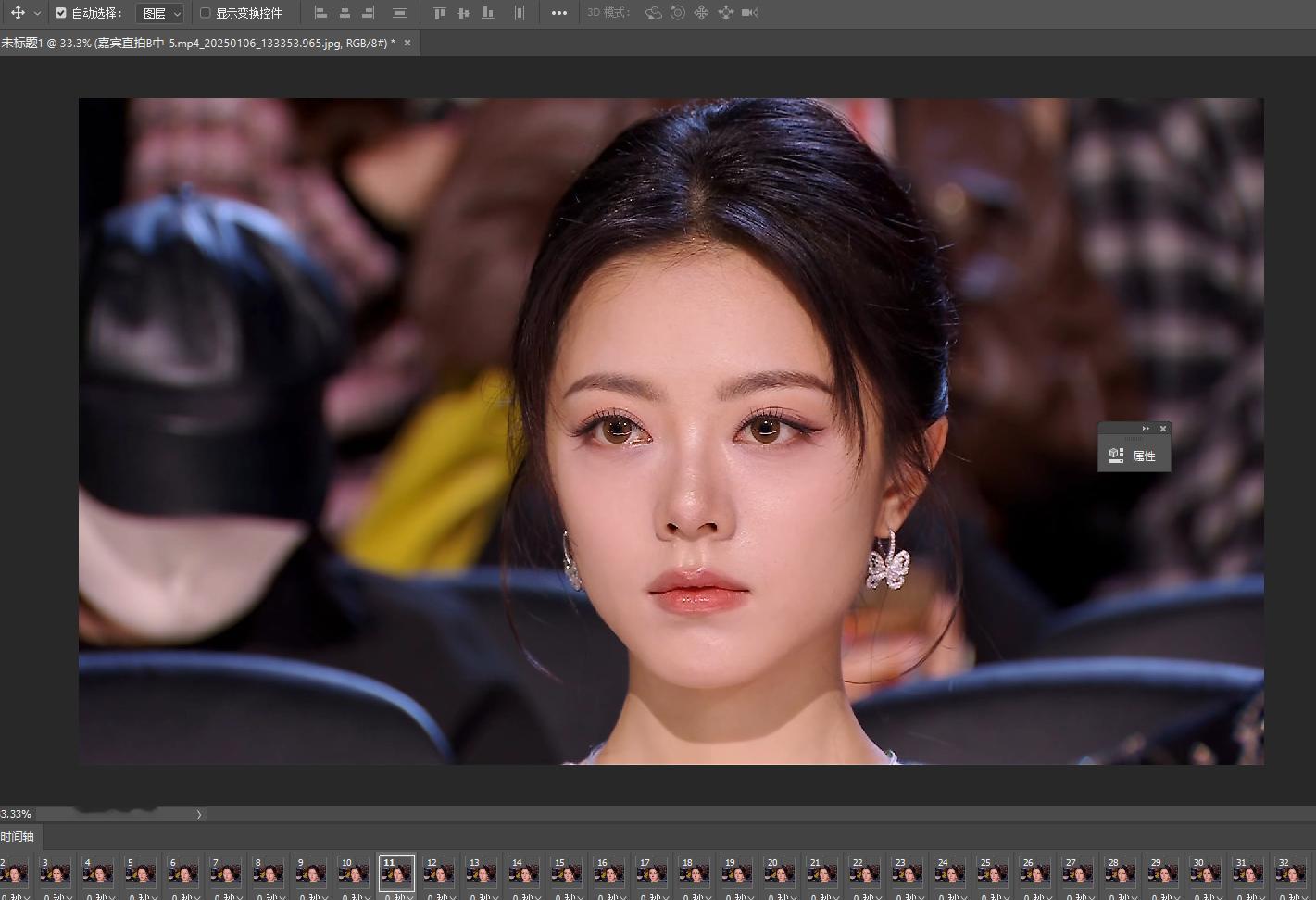Select timeline frame 21 thumbnail
Screen dimensions: 1316x900
click(x=822, y=872)
